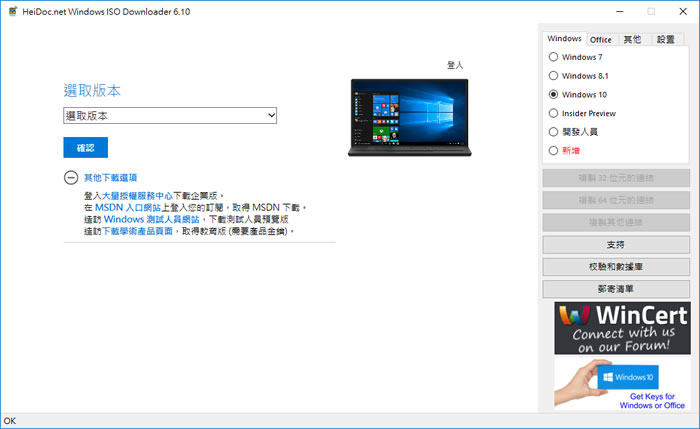700x429 pixels.
Task: Open the 下載學術產品頁面 link
Action: 137,231
